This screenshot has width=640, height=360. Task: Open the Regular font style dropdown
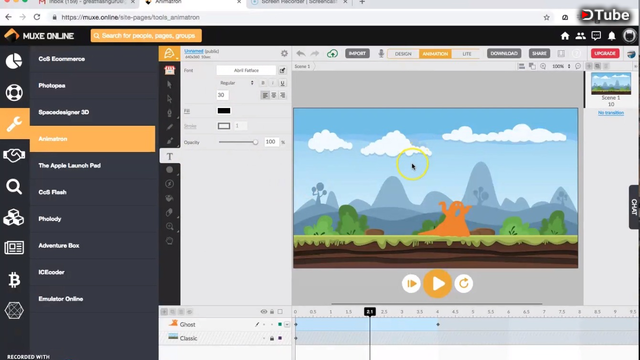[x=236, y=83]
